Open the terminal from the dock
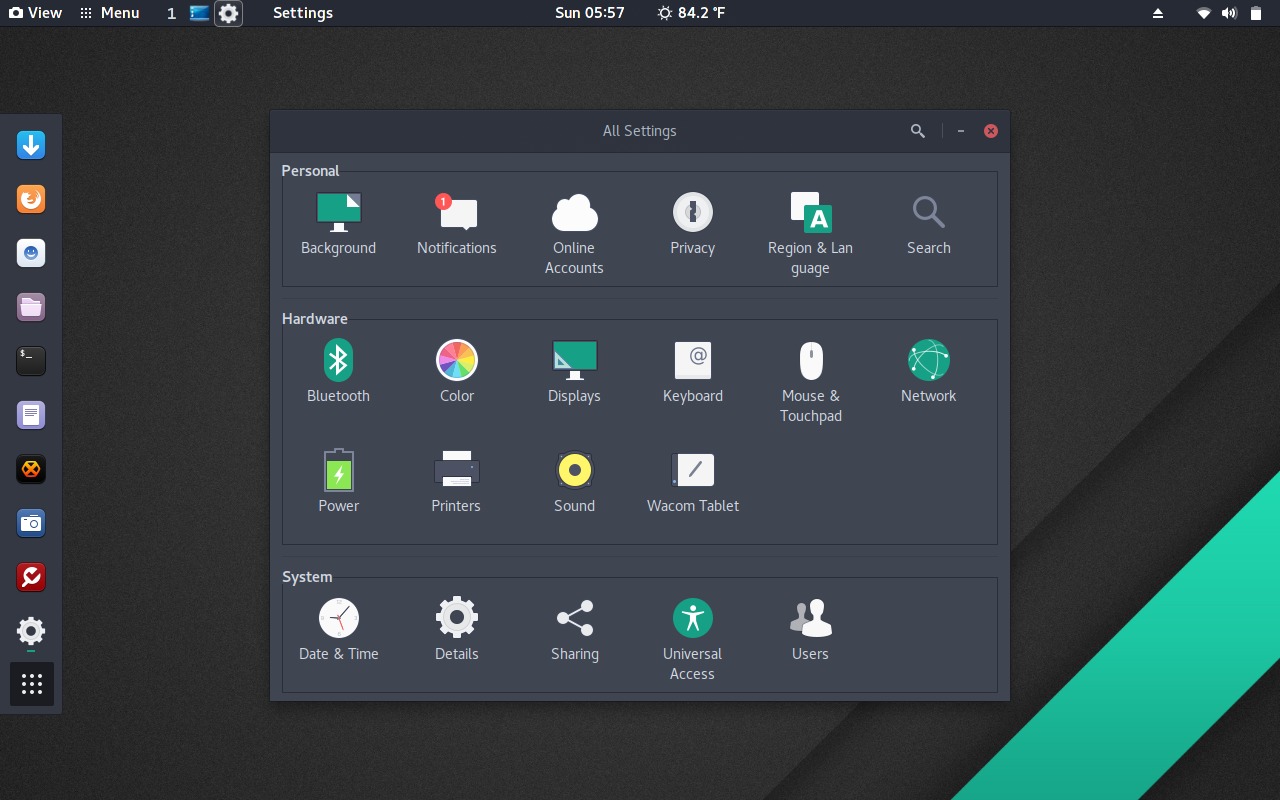This screenshot has width=1280, height=800. tap(30, 361)
